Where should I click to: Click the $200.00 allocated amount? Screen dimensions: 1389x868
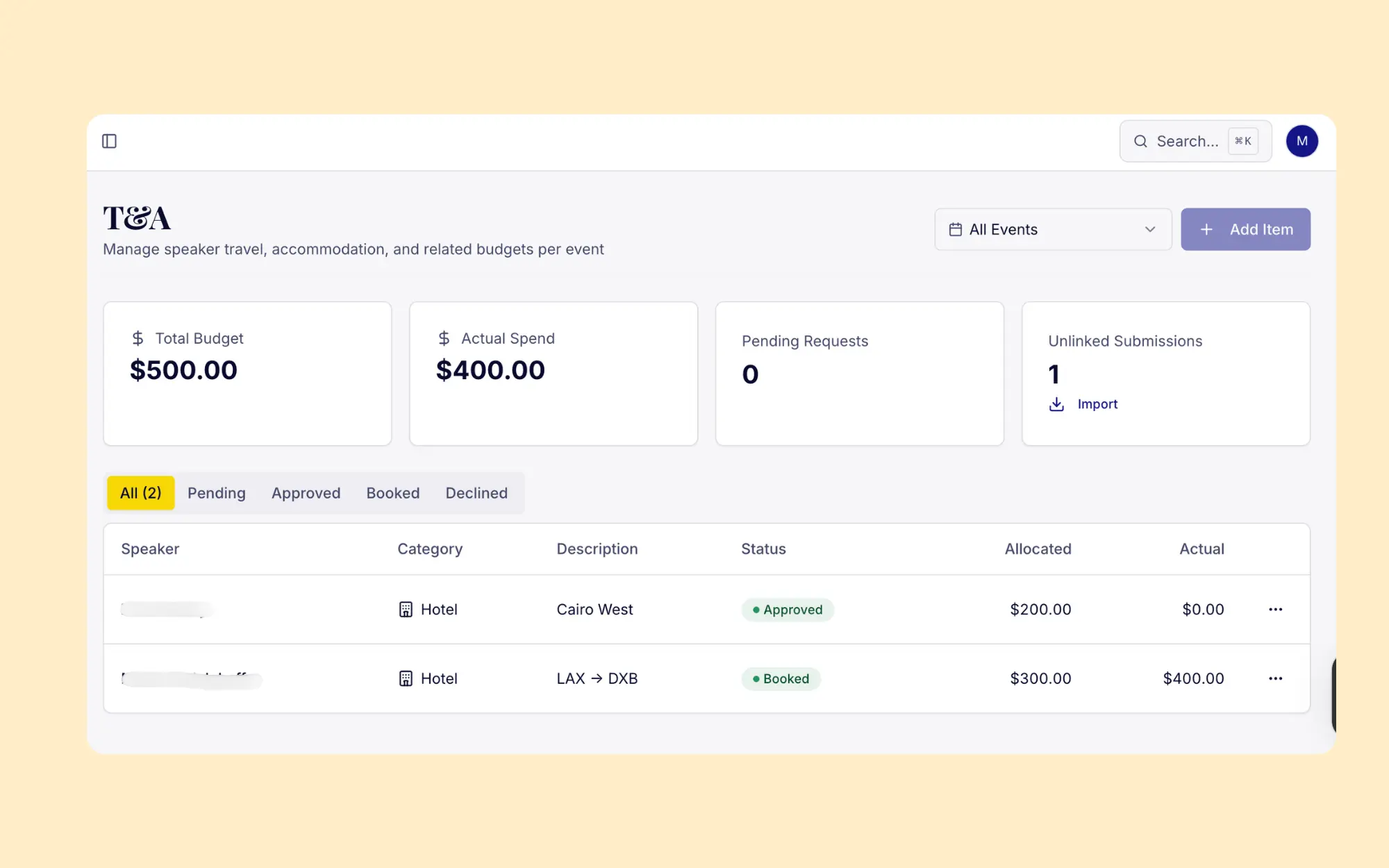tap(1040, 610)
